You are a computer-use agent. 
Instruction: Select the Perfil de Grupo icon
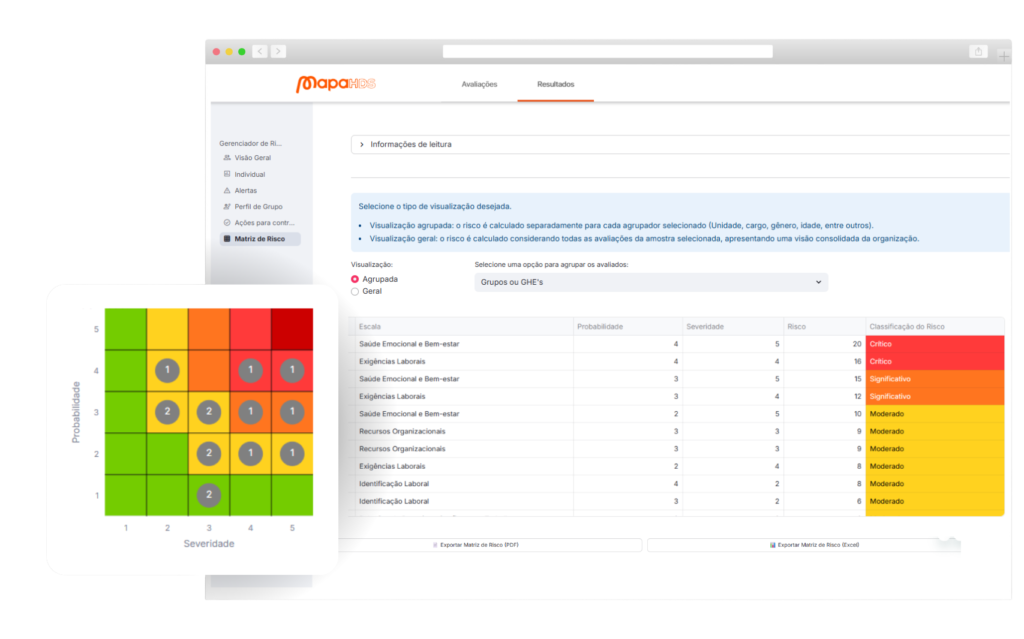click(227, 207)
